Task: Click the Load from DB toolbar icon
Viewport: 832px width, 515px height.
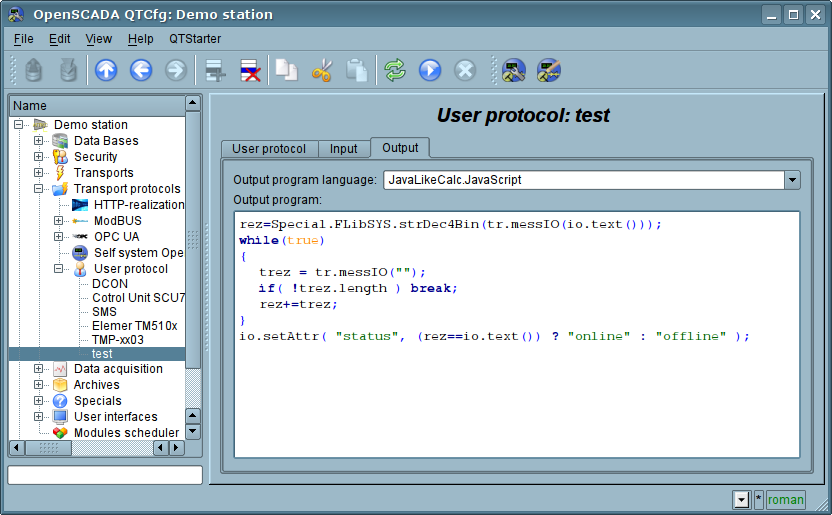Action: click(33, 70)
